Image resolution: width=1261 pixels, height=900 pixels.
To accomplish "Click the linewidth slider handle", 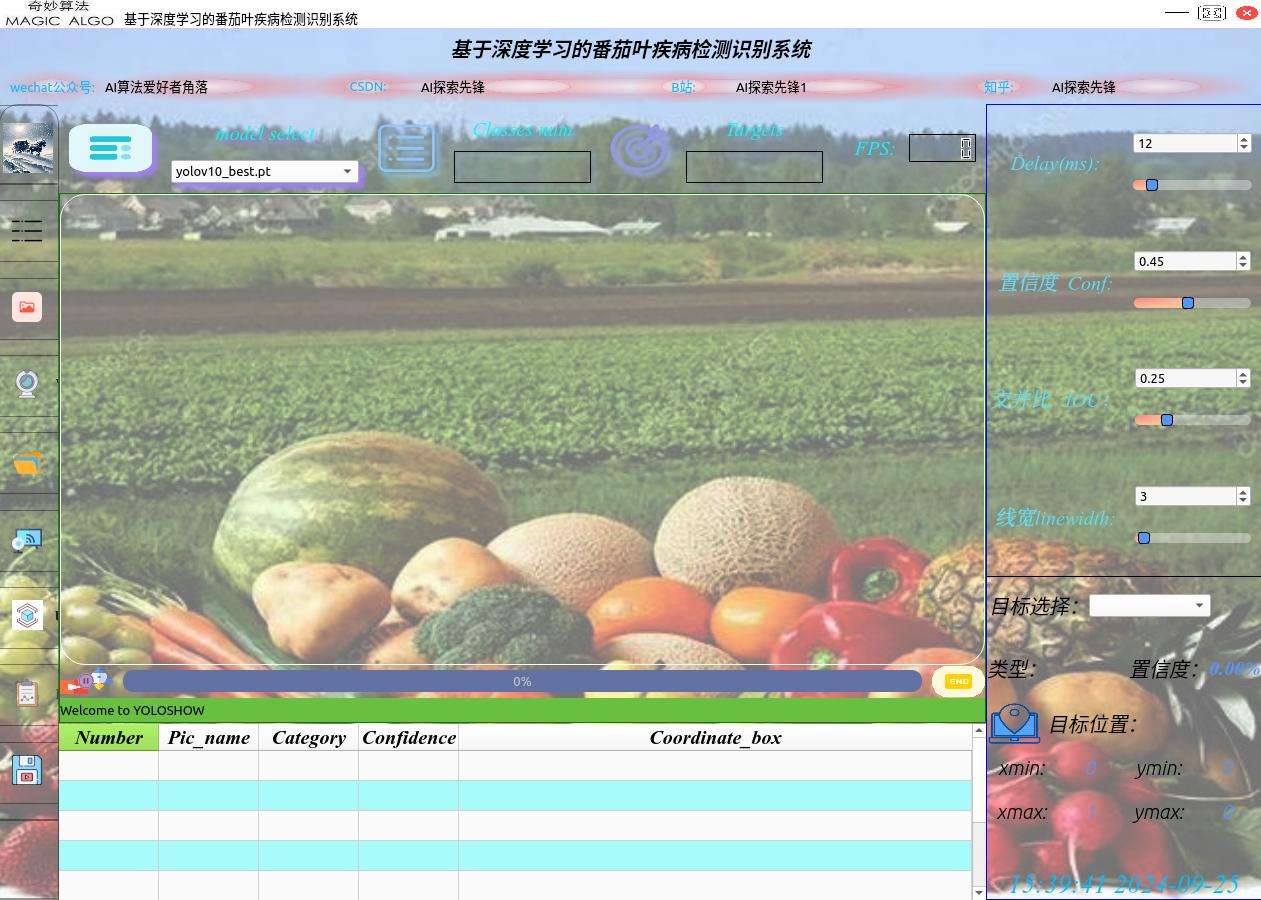I will click(1144, 538).
